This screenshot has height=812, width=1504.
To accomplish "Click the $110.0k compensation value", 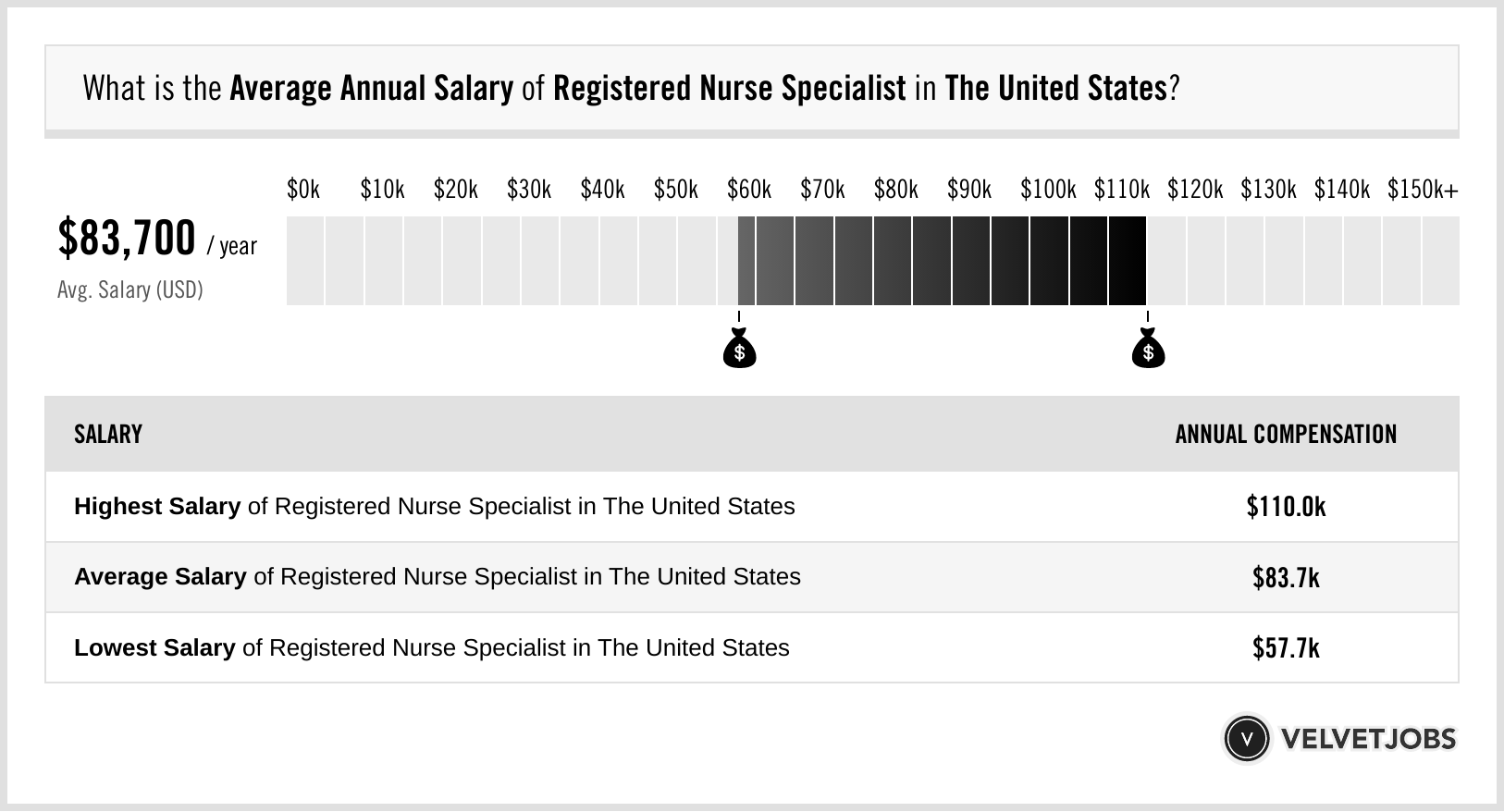I will point(1286,507).
